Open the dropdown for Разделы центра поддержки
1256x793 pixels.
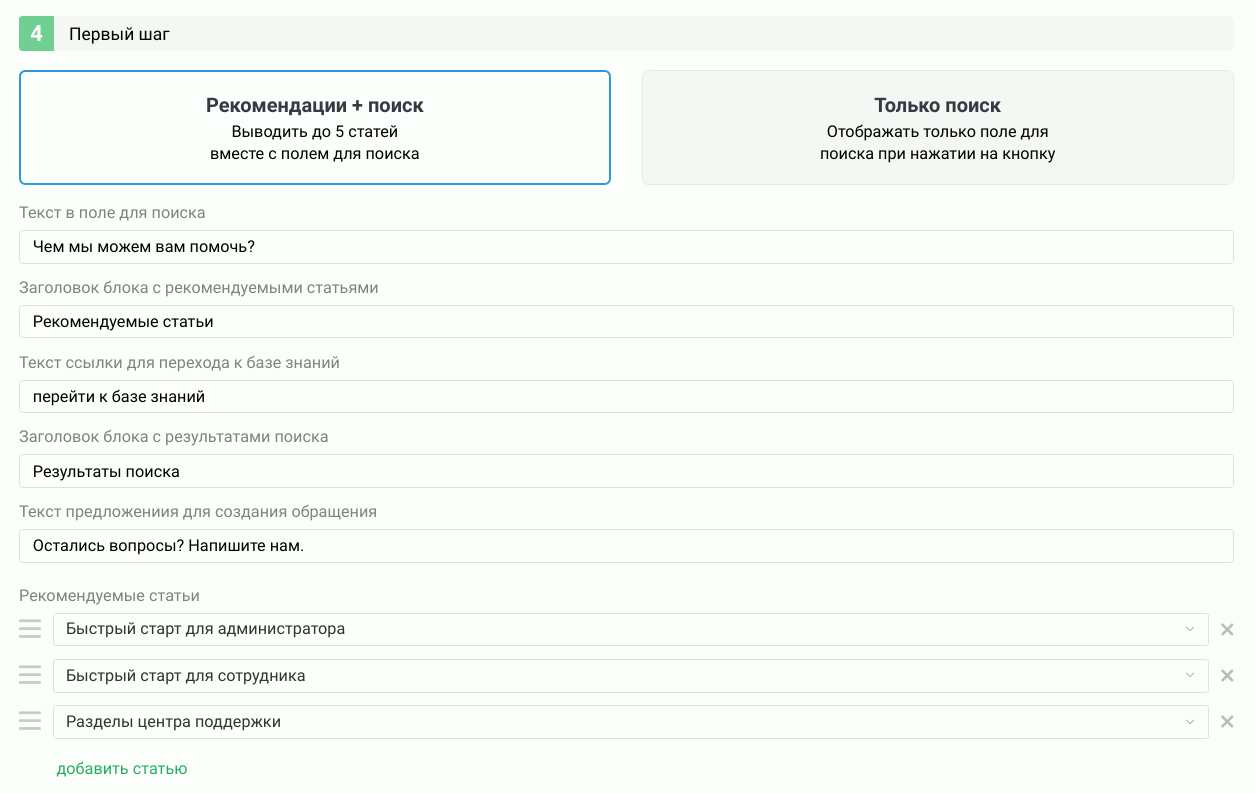[x=1189, y=721]
